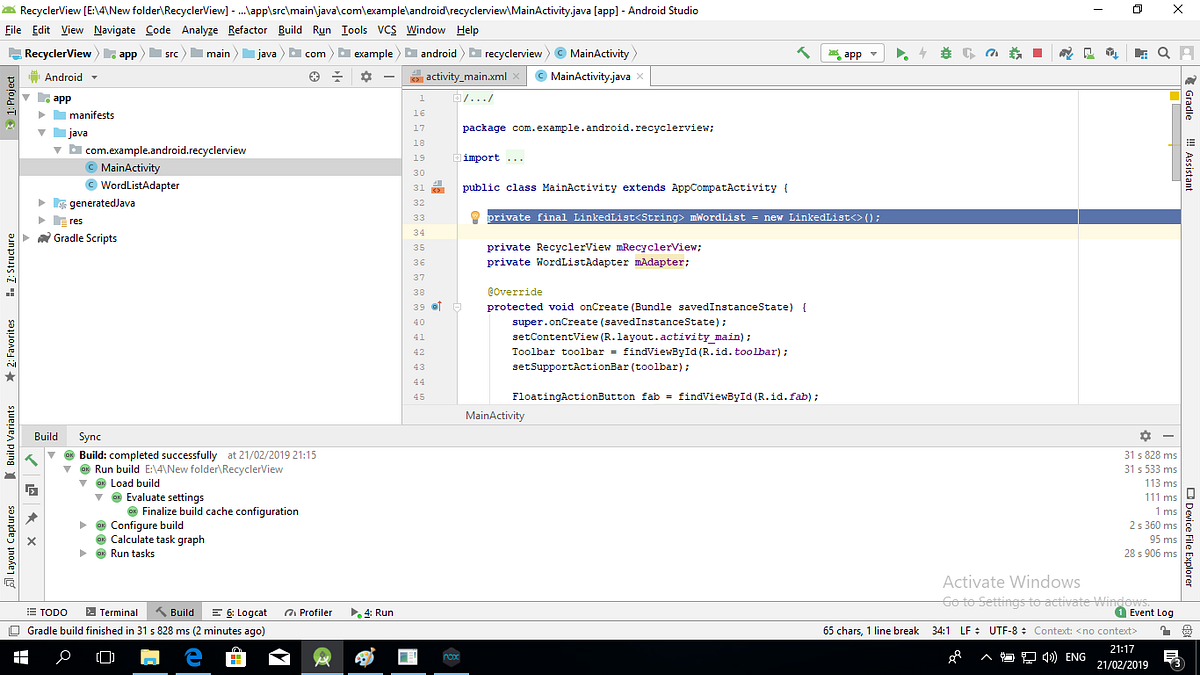Launch the app Profiler

point(991,53)
